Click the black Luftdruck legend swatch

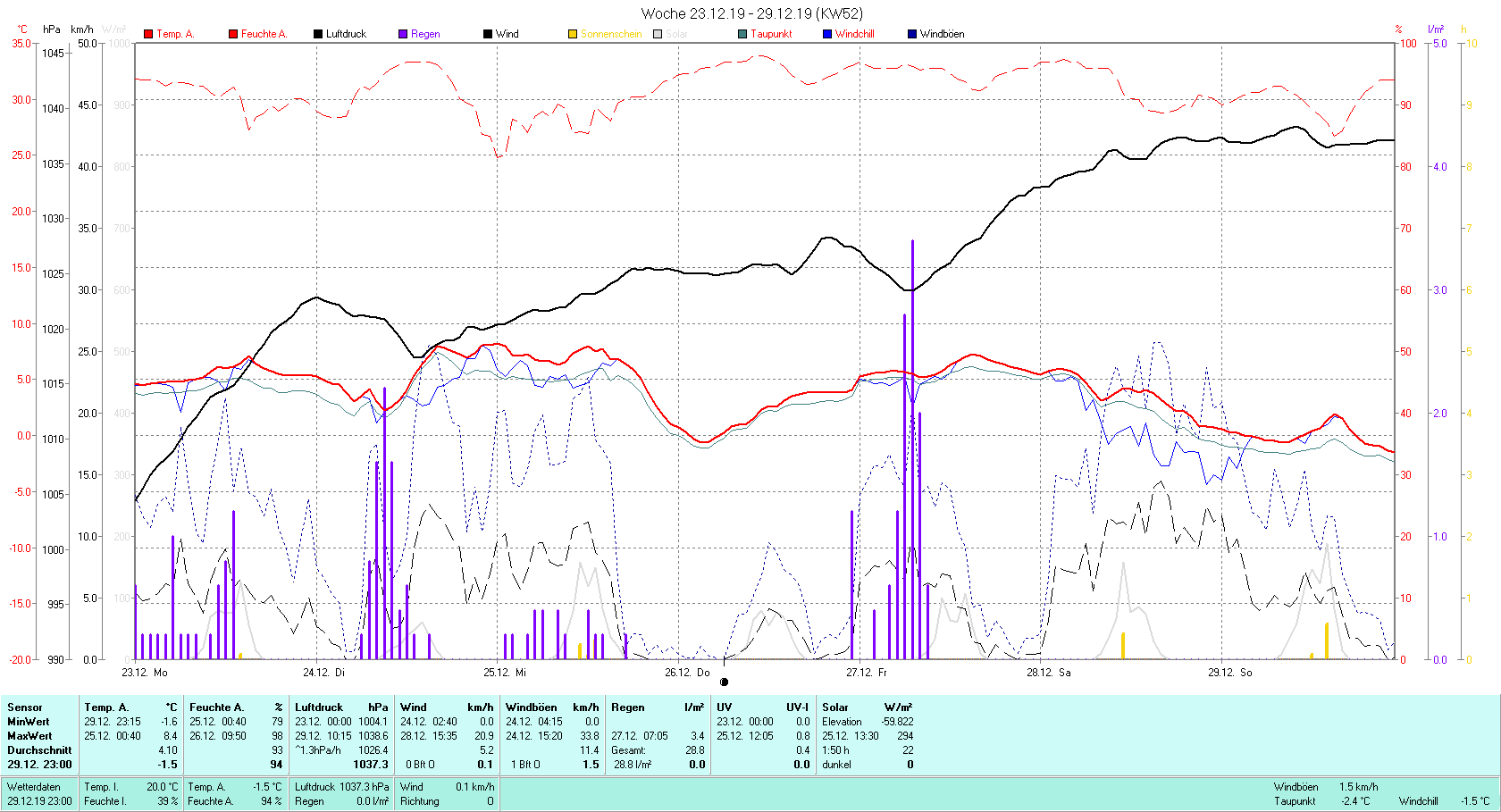[x=318, y=34]
